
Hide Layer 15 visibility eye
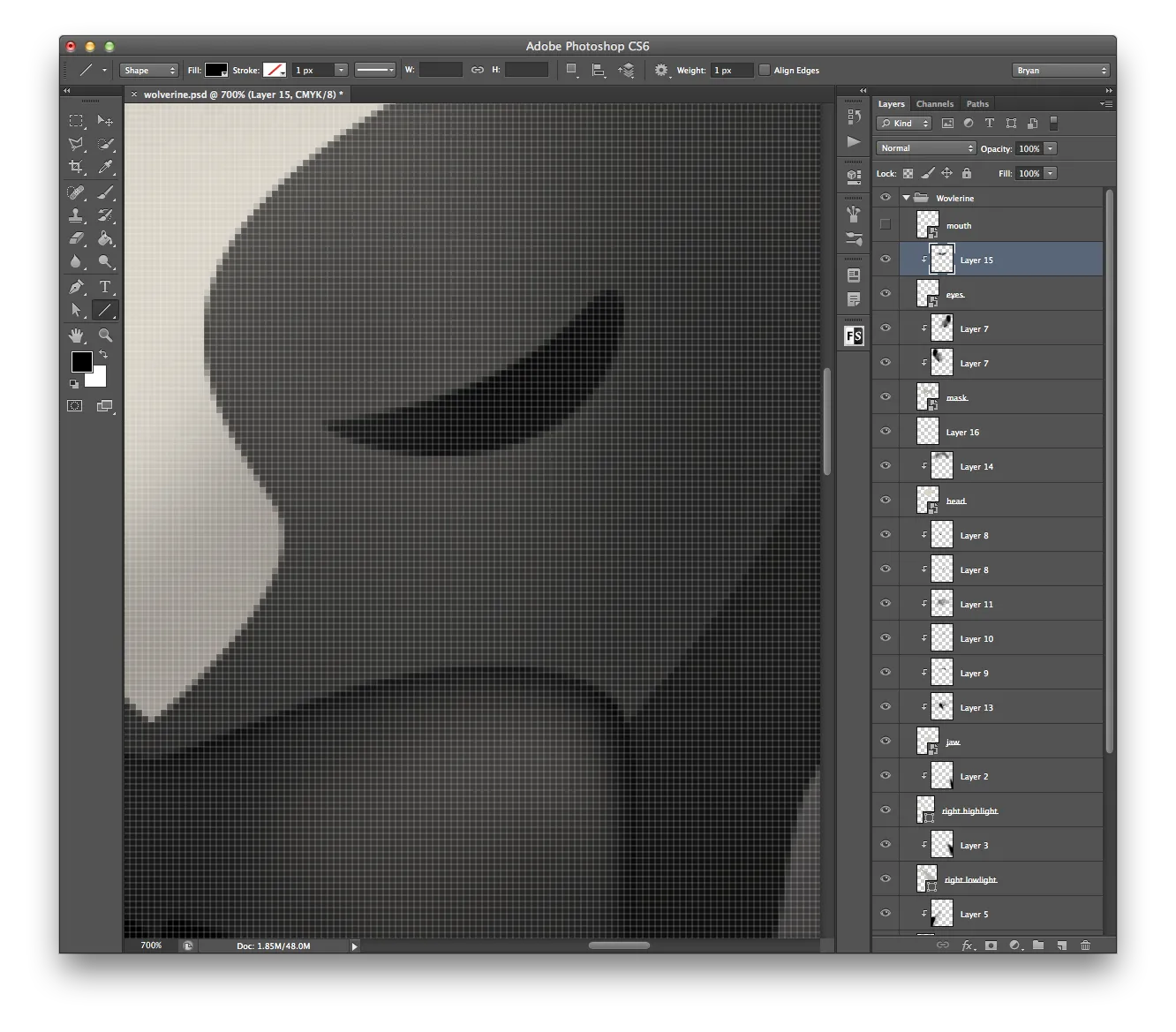click(x=886, y=260)
